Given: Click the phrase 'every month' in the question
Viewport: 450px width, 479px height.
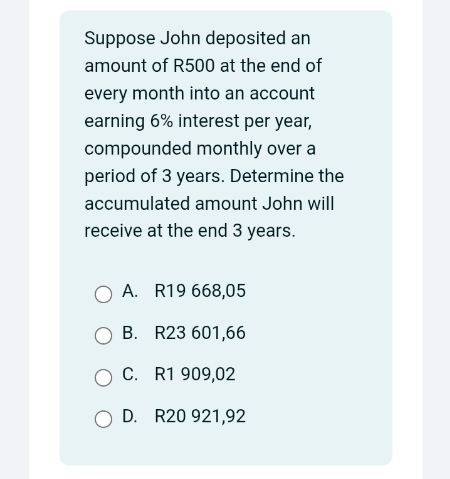Looking at the screenshot, I should coord(134,94).
